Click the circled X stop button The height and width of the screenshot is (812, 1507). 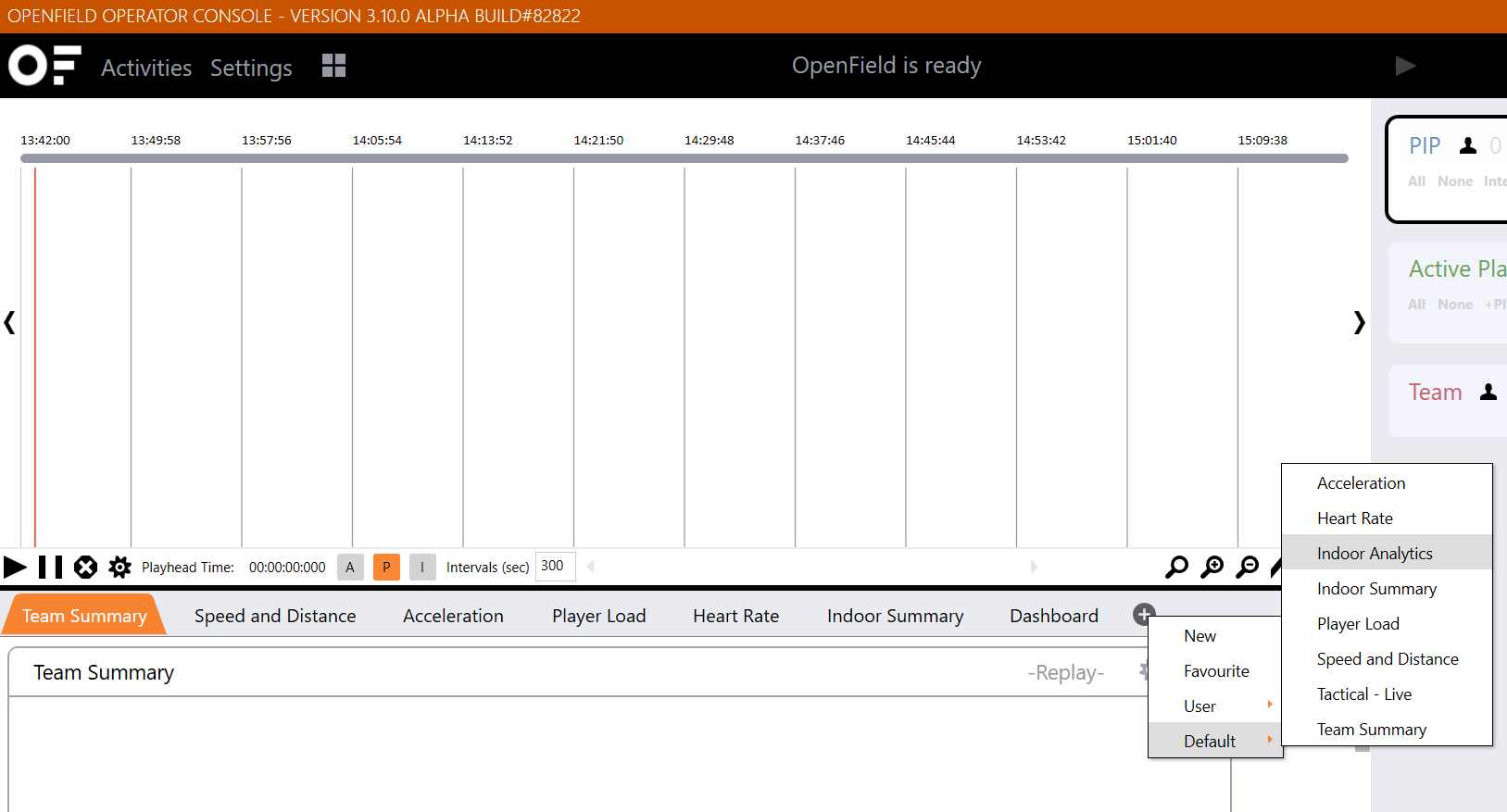pyautogui.click(x=85, y=567)
